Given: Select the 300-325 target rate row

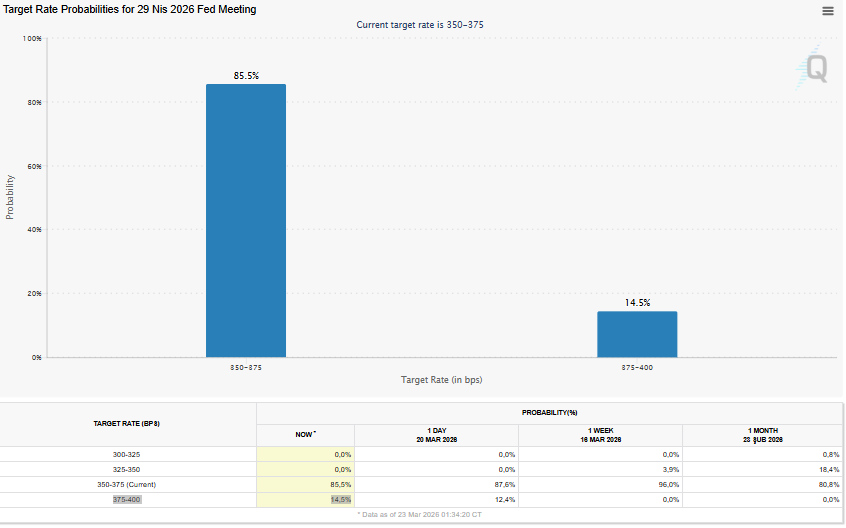Looking at the screenshot, I should 126,454.
